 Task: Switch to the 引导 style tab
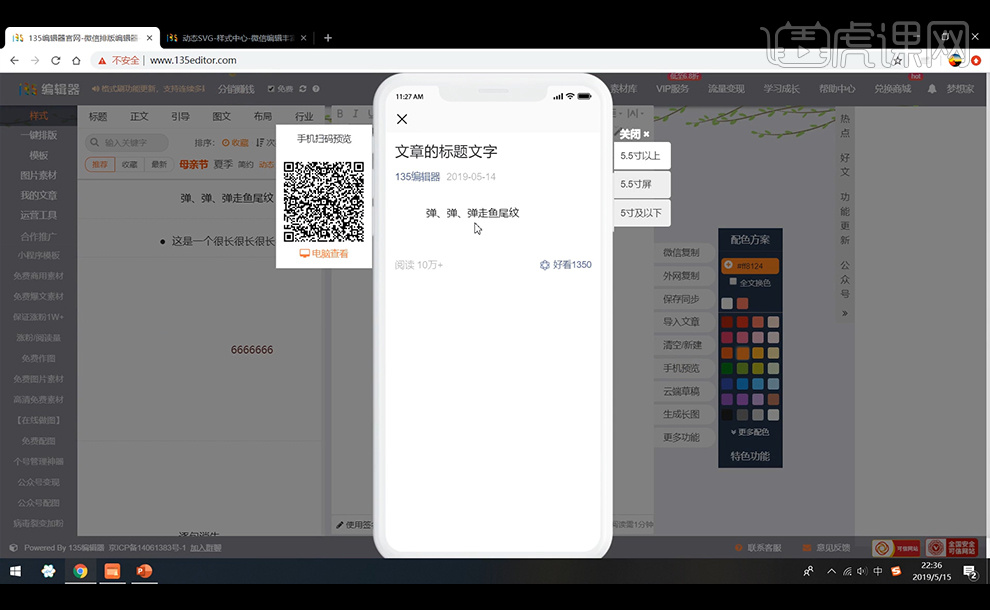(180, 116)
